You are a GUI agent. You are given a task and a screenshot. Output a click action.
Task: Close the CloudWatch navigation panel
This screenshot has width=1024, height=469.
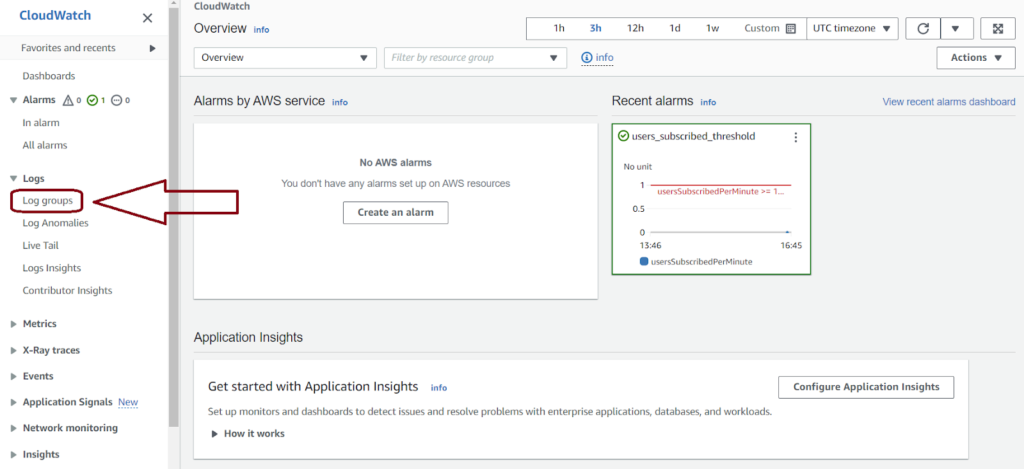(148, 18)
